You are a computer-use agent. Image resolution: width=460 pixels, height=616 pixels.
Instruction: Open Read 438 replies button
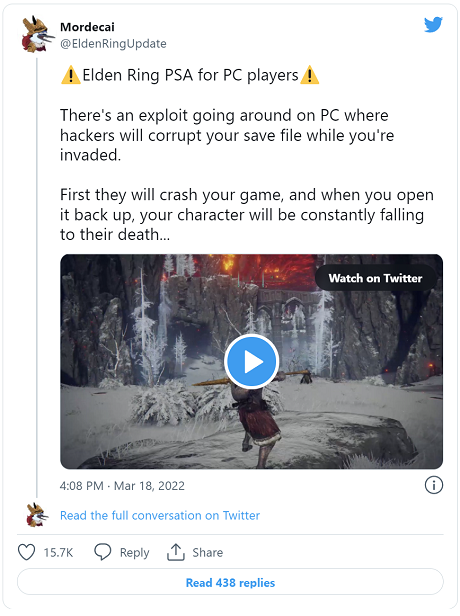click(x=230, y=582)
